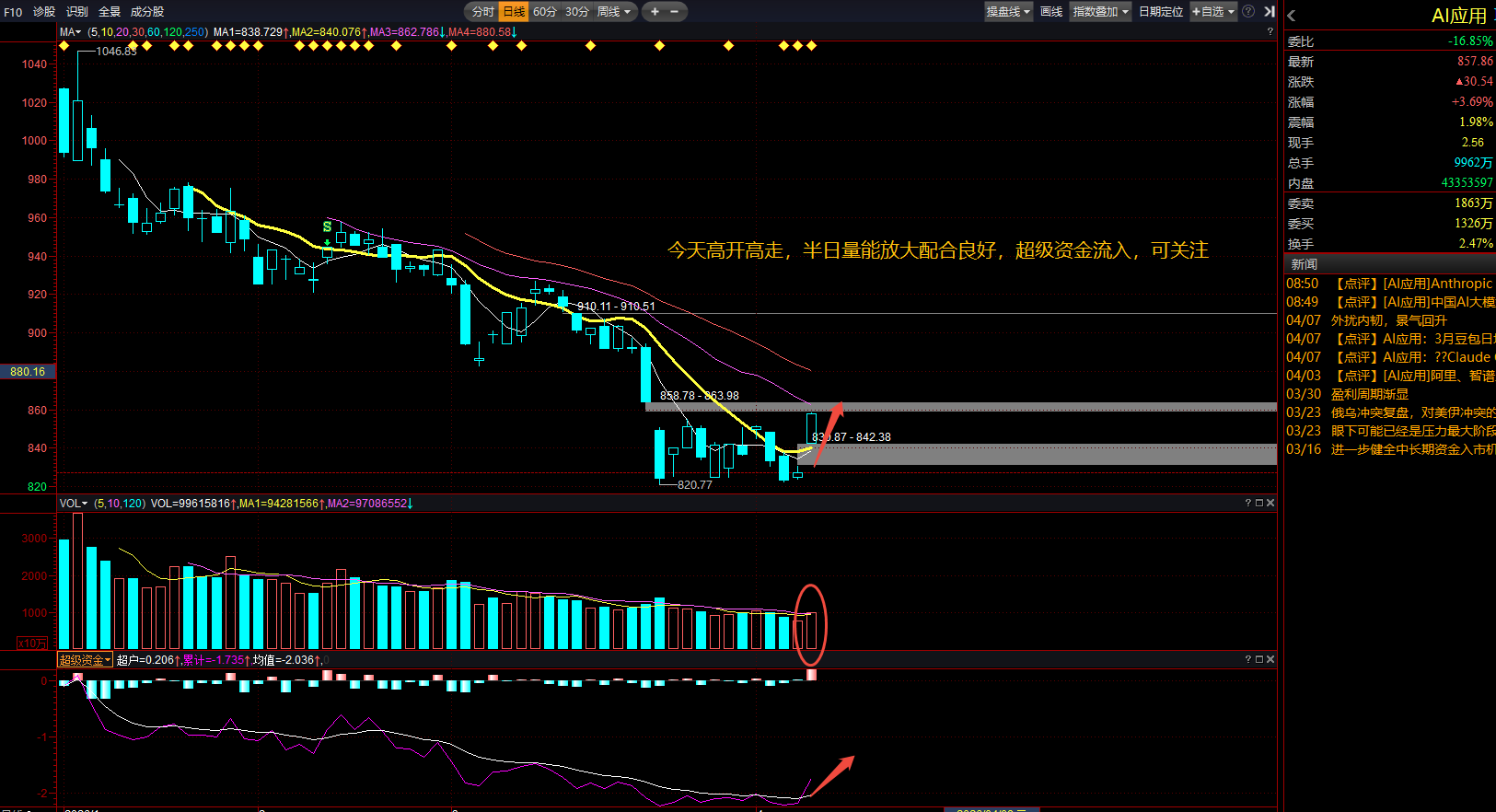Maximize the VOL indicator panel
The image size is (1496, 812).
pos(1259,503)
